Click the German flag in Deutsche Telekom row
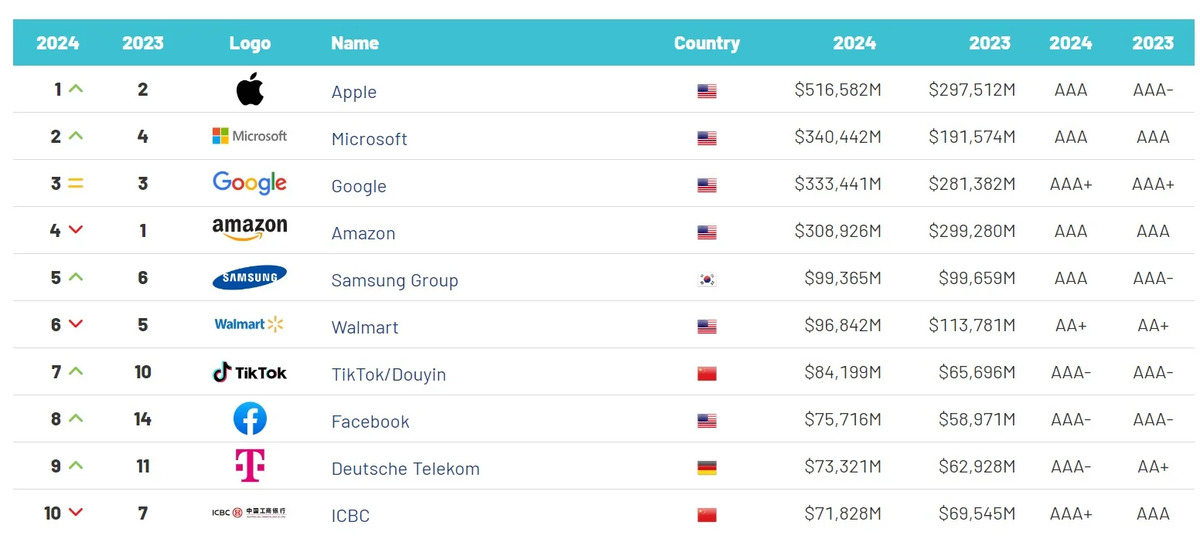Screen dimensions: 1200x542 tap(707, 468)
